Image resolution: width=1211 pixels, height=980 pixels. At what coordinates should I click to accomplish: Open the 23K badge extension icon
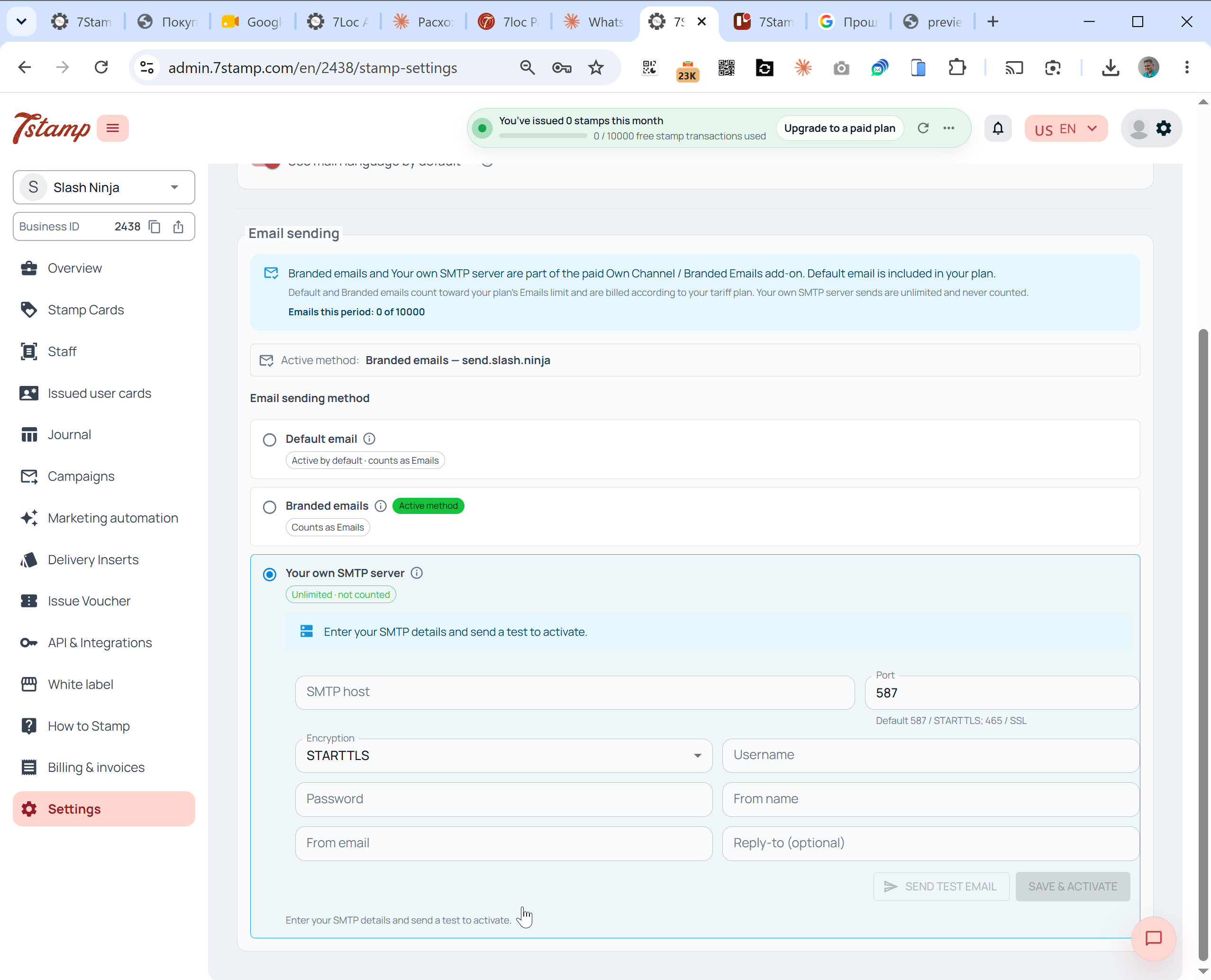(687, 70)
